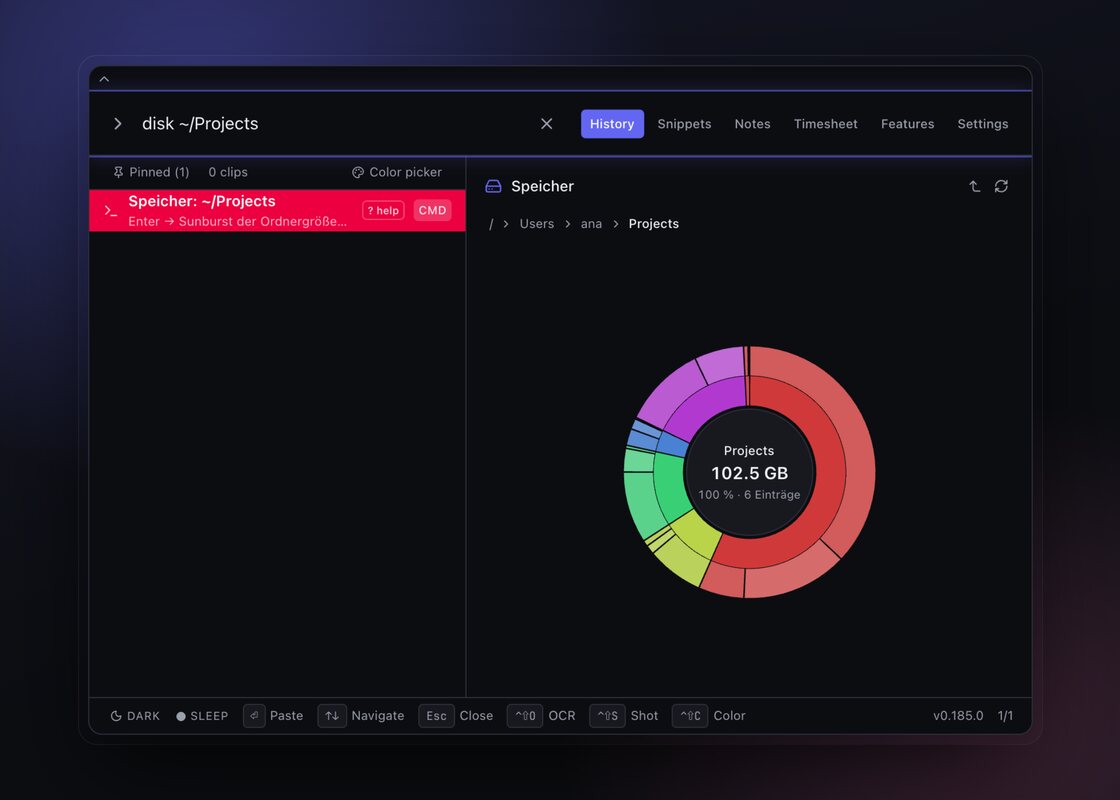1120x800 pixels.
Task: Jump to 'ana' in the breadcrumb
Action: click(591, 224)
